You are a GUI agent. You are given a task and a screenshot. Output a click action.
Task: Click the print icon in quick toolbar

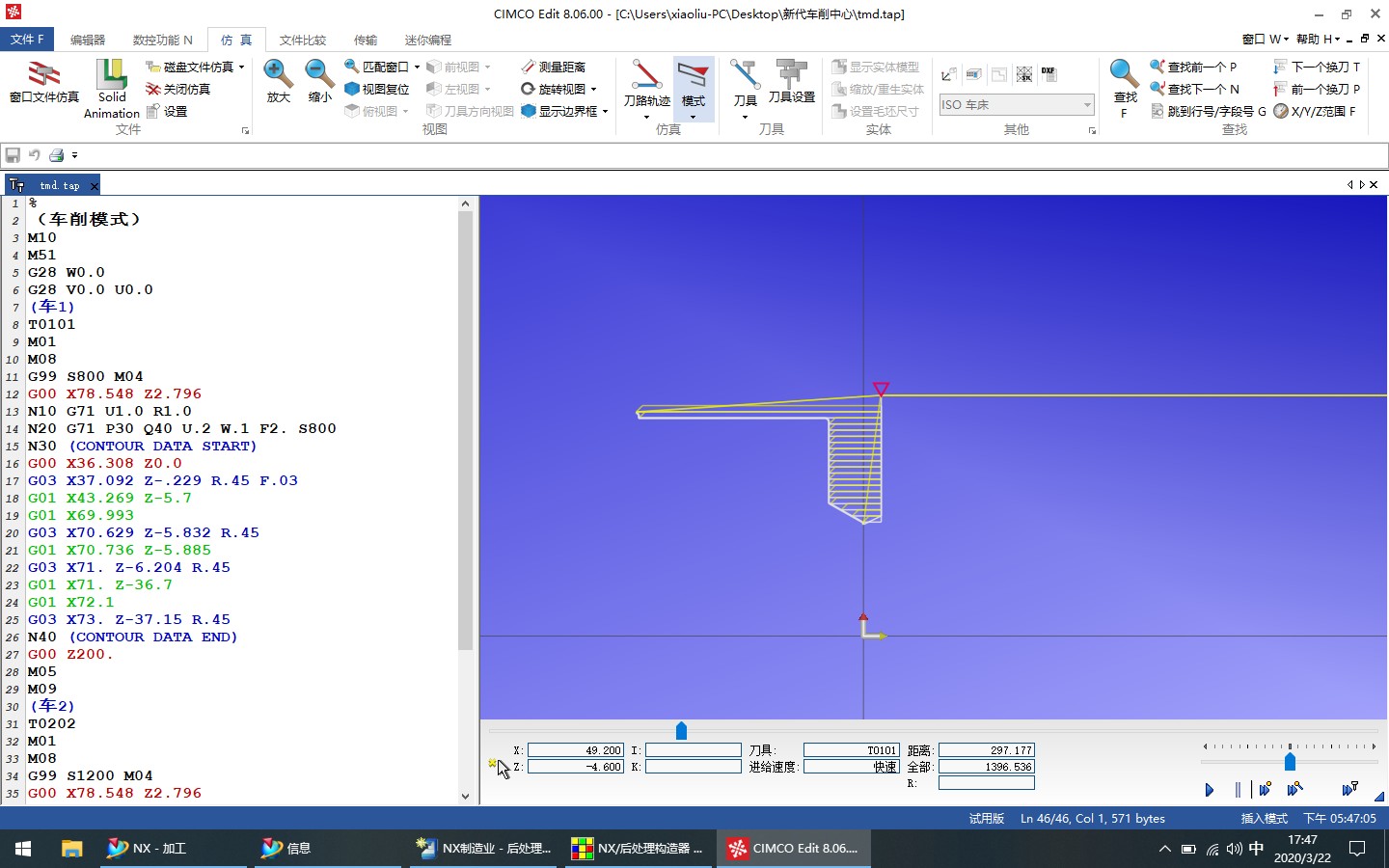click(57, 154)
